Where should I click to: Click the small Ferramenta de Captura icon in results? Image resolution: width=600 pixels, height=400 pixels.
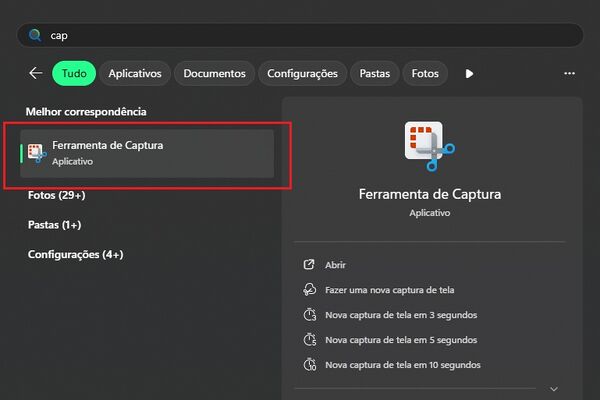pyautogui.click(x=37, y=153)
